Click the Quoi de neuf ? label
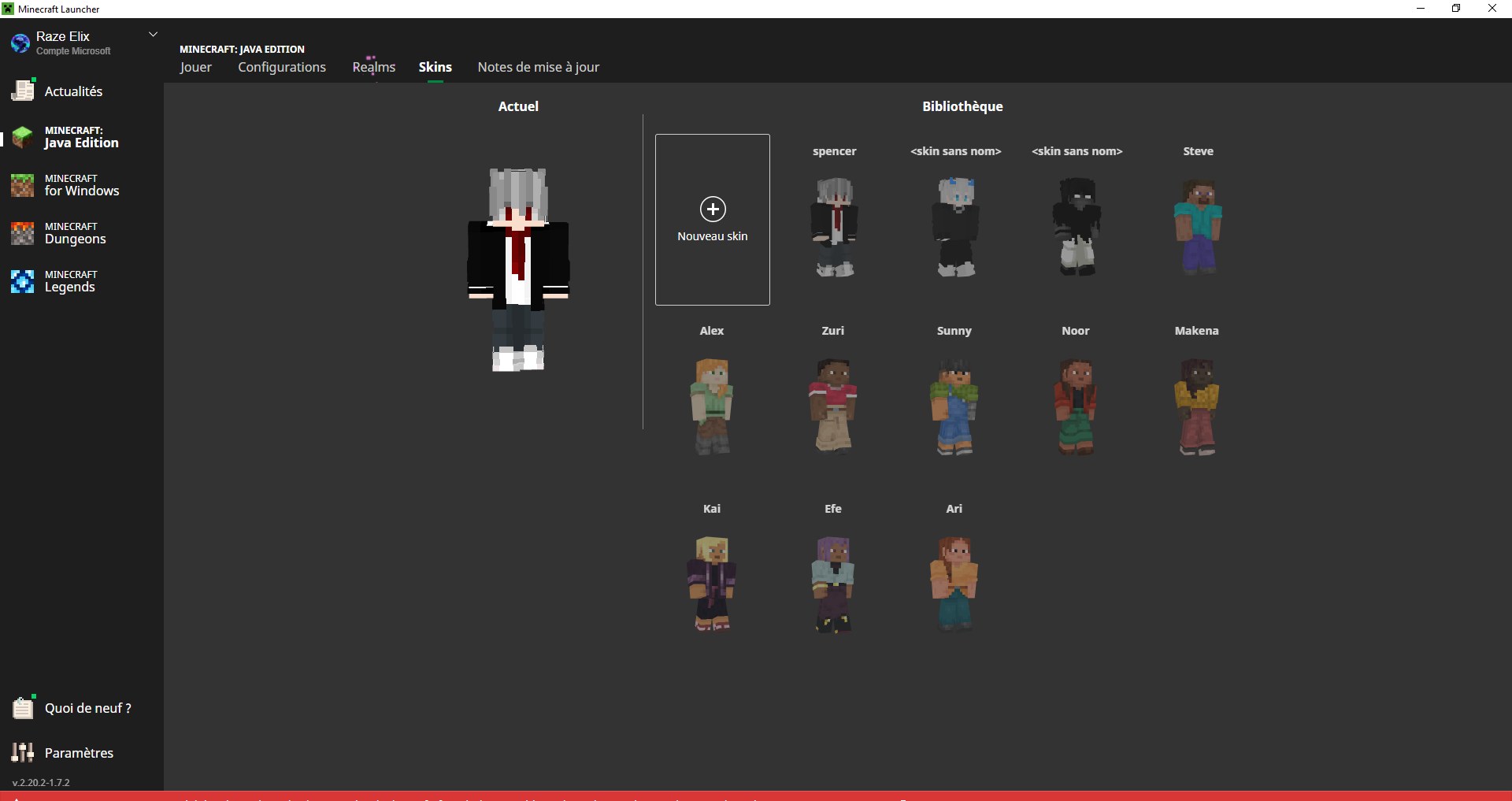This screenshot has width=1512, height=801. [x=88, y=708]
